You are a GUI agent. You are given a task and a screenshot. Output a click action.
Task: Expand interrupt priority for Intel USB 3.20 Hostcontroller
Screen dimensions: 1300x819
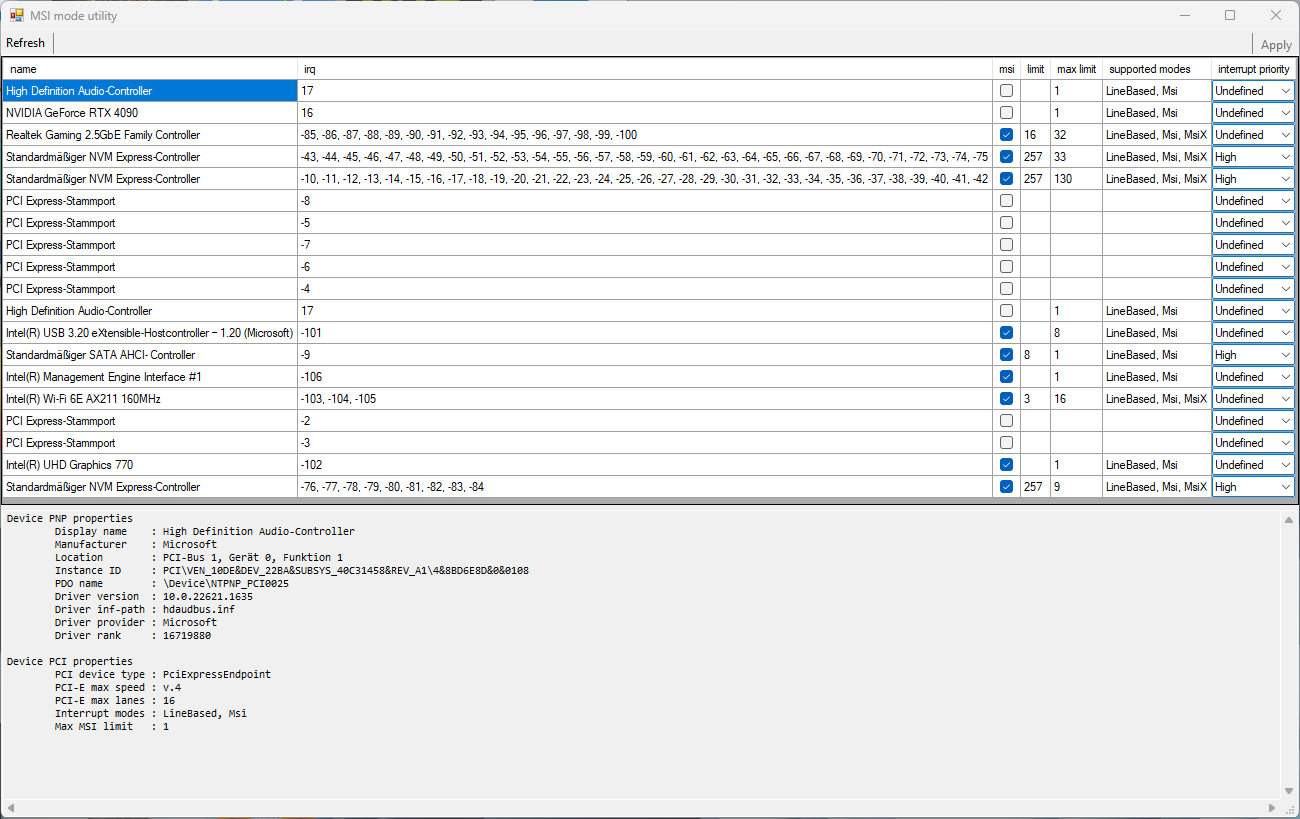[x=1253, y=333]
